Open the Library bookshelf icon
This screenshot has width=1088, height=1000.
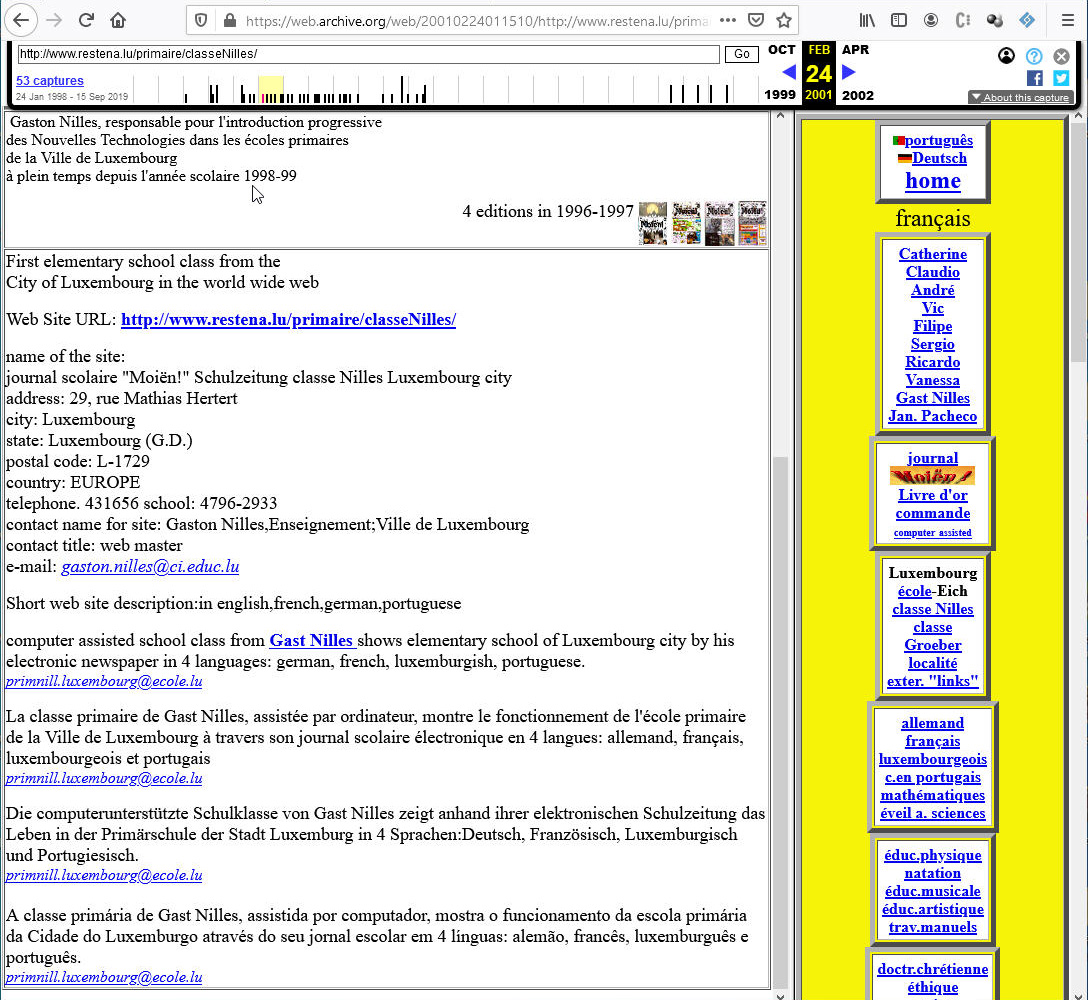pyautogui.click(x=867, y=20)
